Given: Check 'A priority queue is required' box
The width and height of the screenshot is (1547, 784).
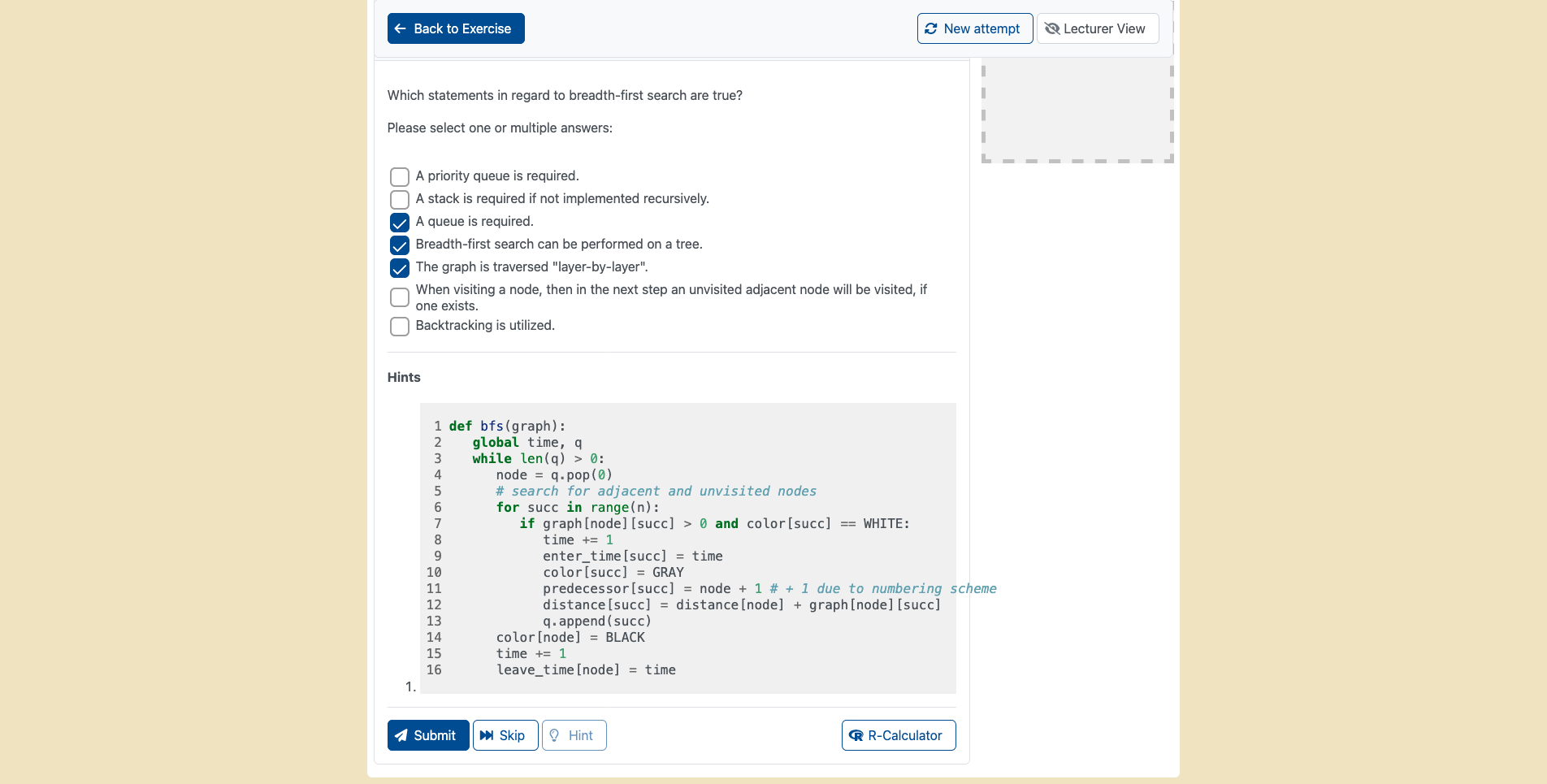Looking at the screenshot, I should [x=400, y=177].
